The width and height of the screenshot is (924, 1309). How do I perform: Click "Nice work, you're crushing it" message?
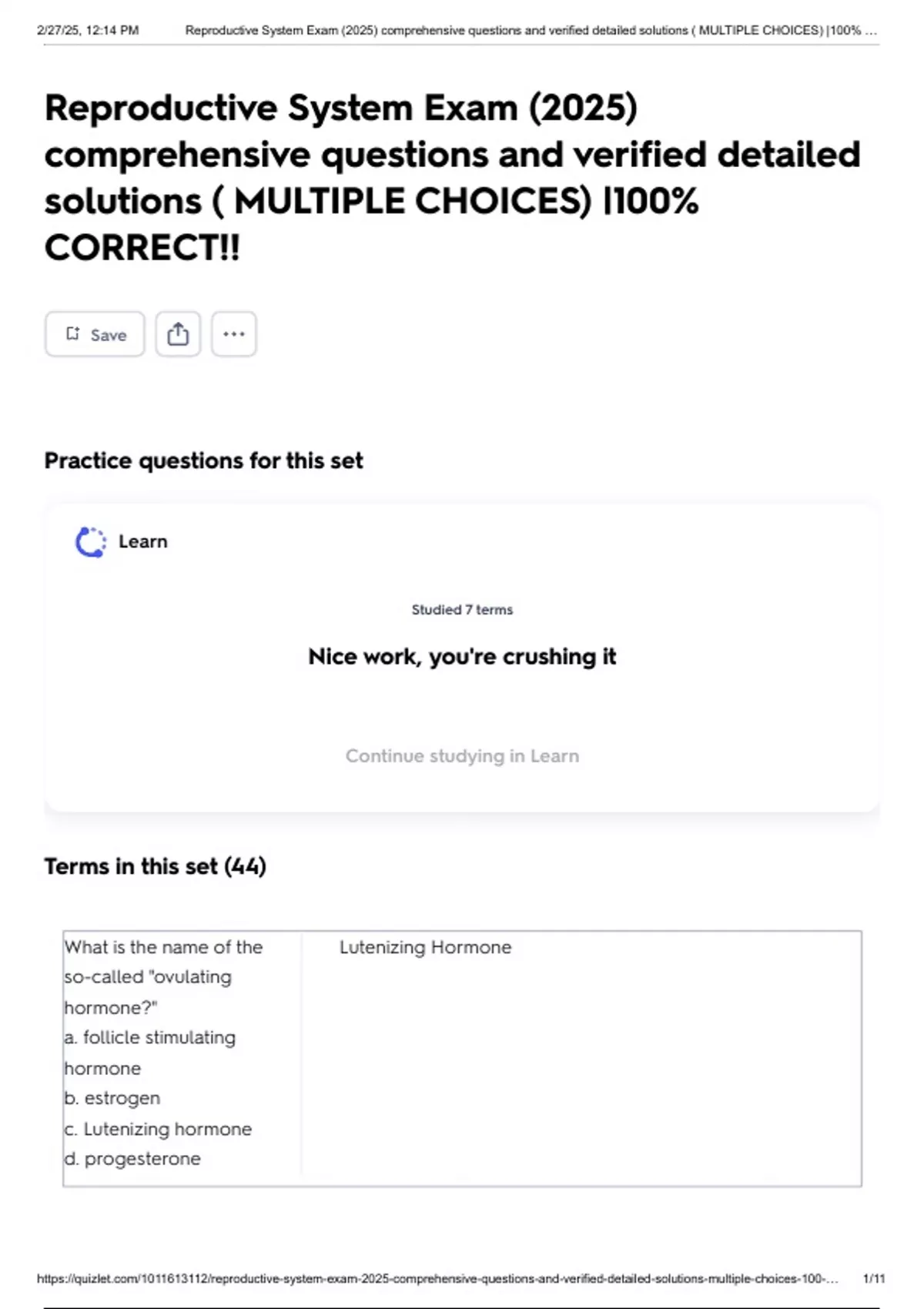462,657
